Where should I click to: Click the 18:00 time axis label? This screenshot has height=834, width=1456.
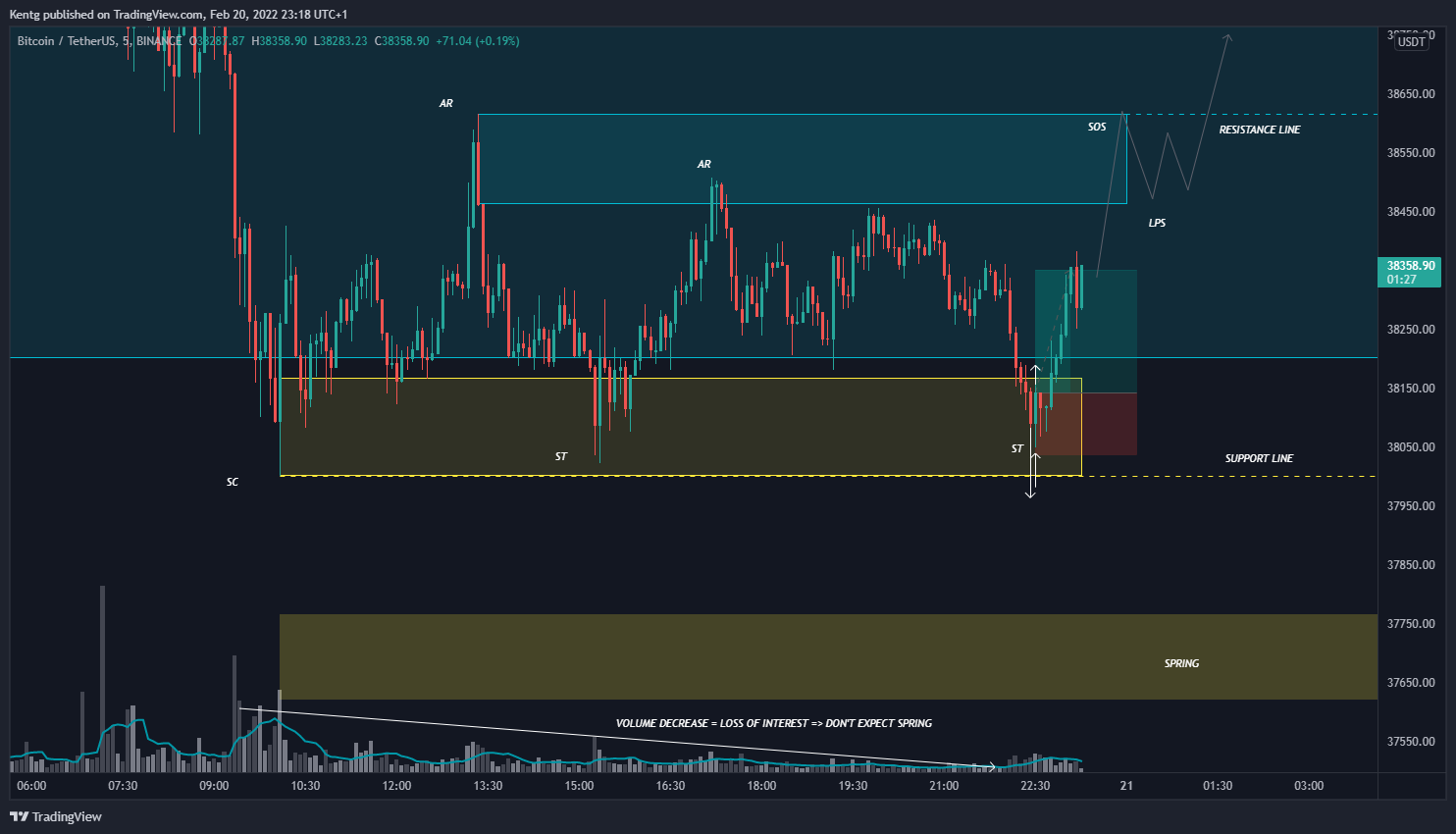pyautogui.click(x=761, y=786)
